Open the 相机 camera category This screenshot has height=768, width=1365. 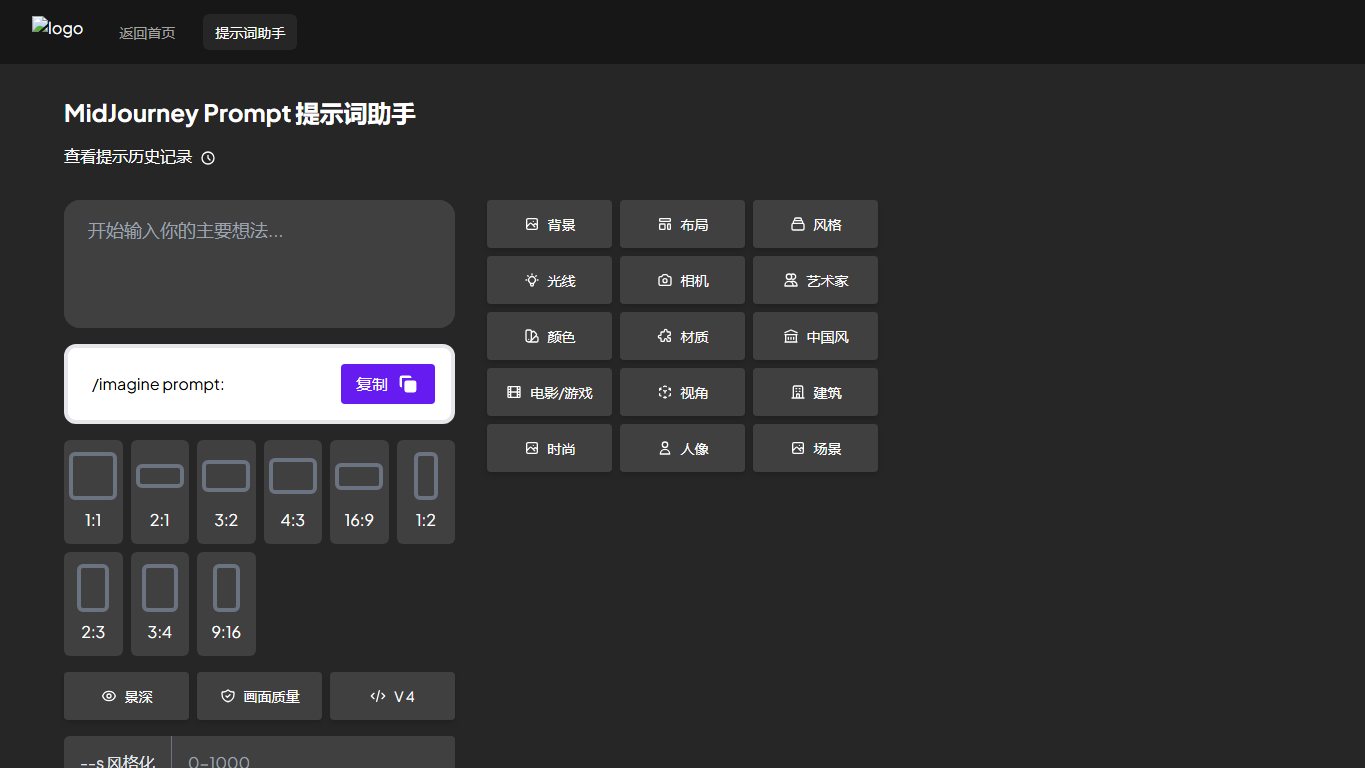tap(682, 280)
